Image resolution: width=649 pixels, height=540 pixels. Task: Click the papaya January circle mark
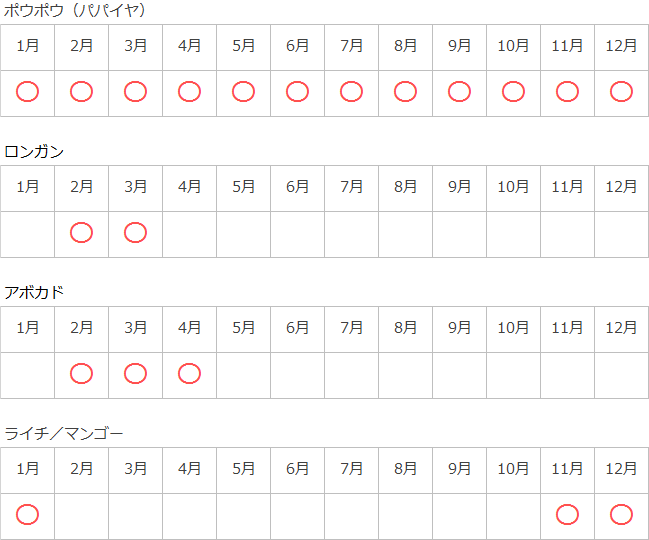tap(28, 92)
